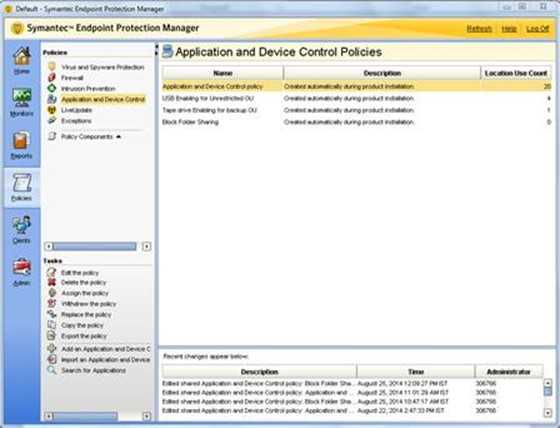Image resolution: width=560 pixels, height=428 pixels.
Task: Select Tape drive Enabling for backup OU row
Action: 356,110
